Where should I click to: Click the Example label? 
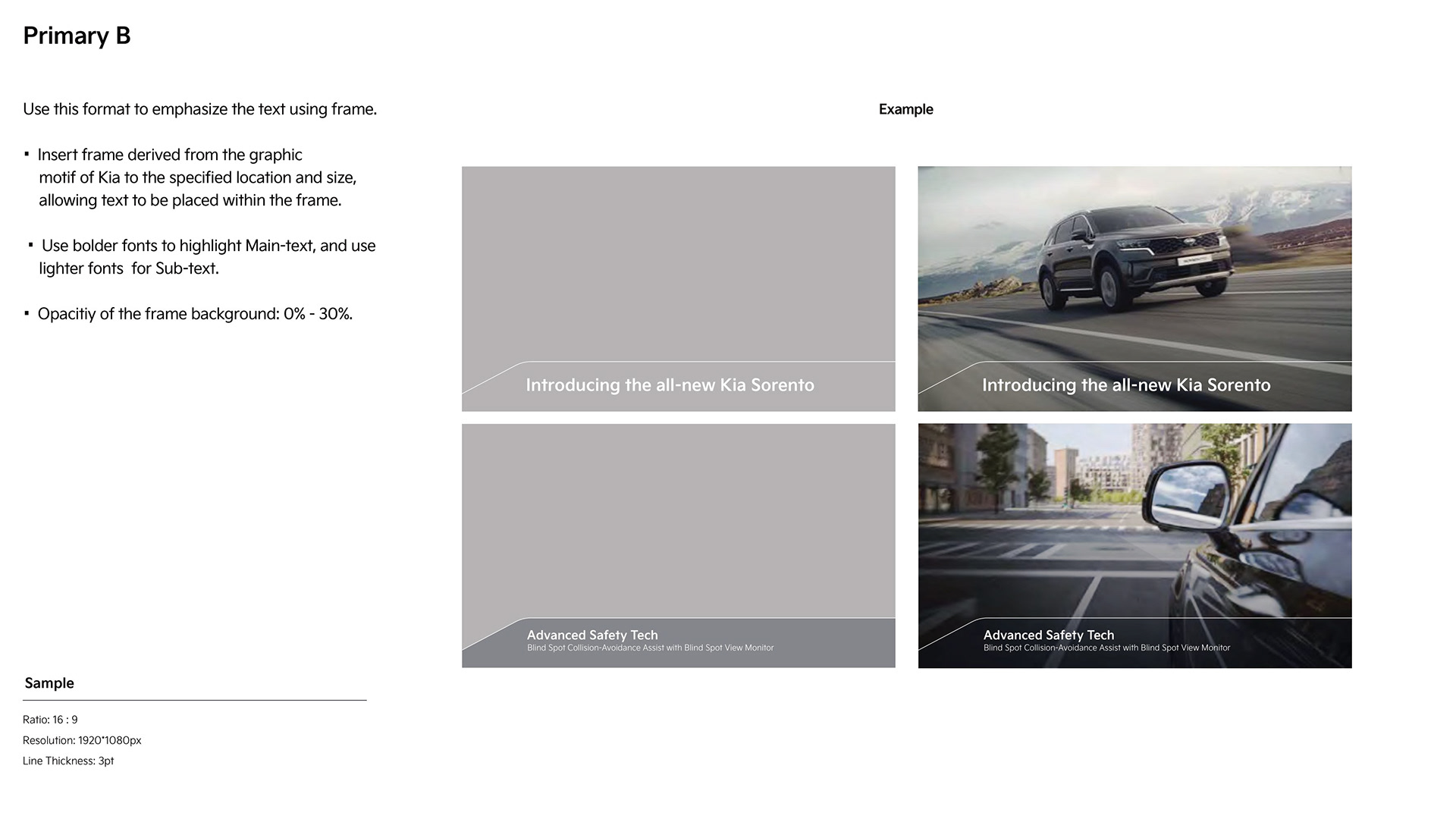pos(905,109)
